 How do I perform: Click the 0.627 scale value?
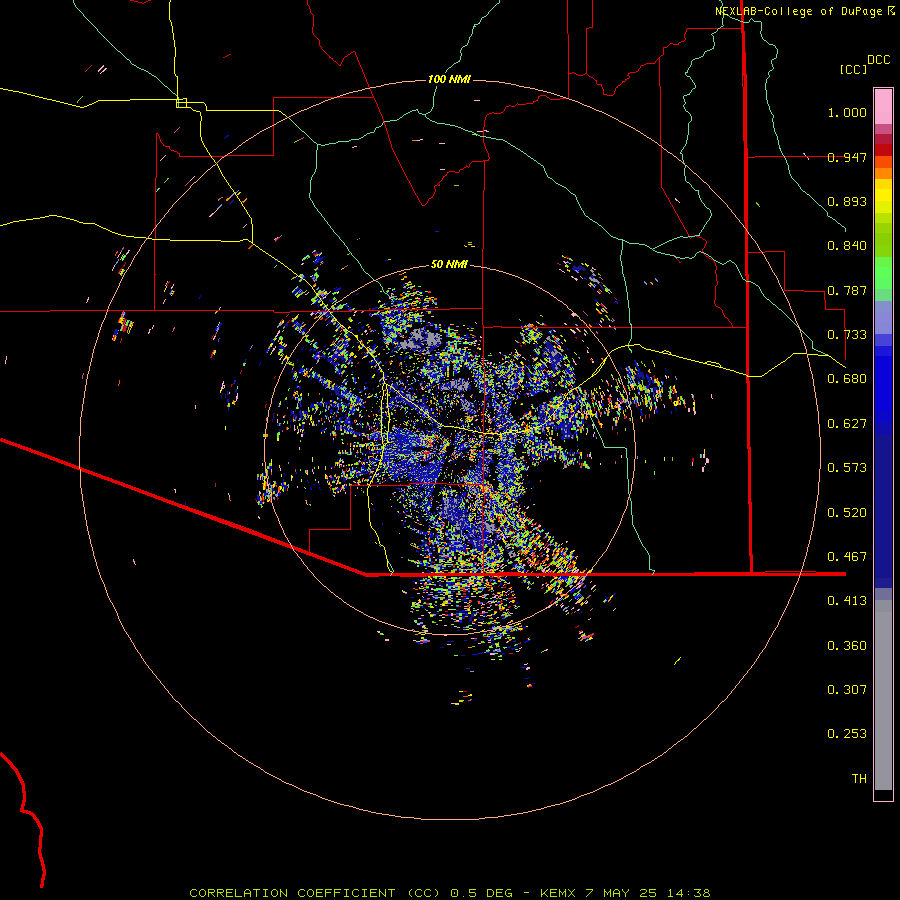847,424
